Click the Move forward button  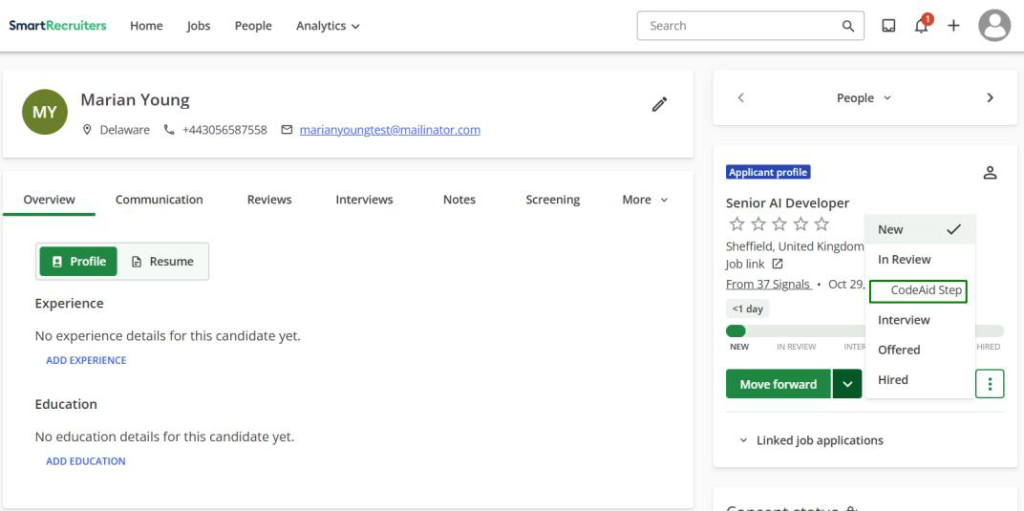(778, 384)
